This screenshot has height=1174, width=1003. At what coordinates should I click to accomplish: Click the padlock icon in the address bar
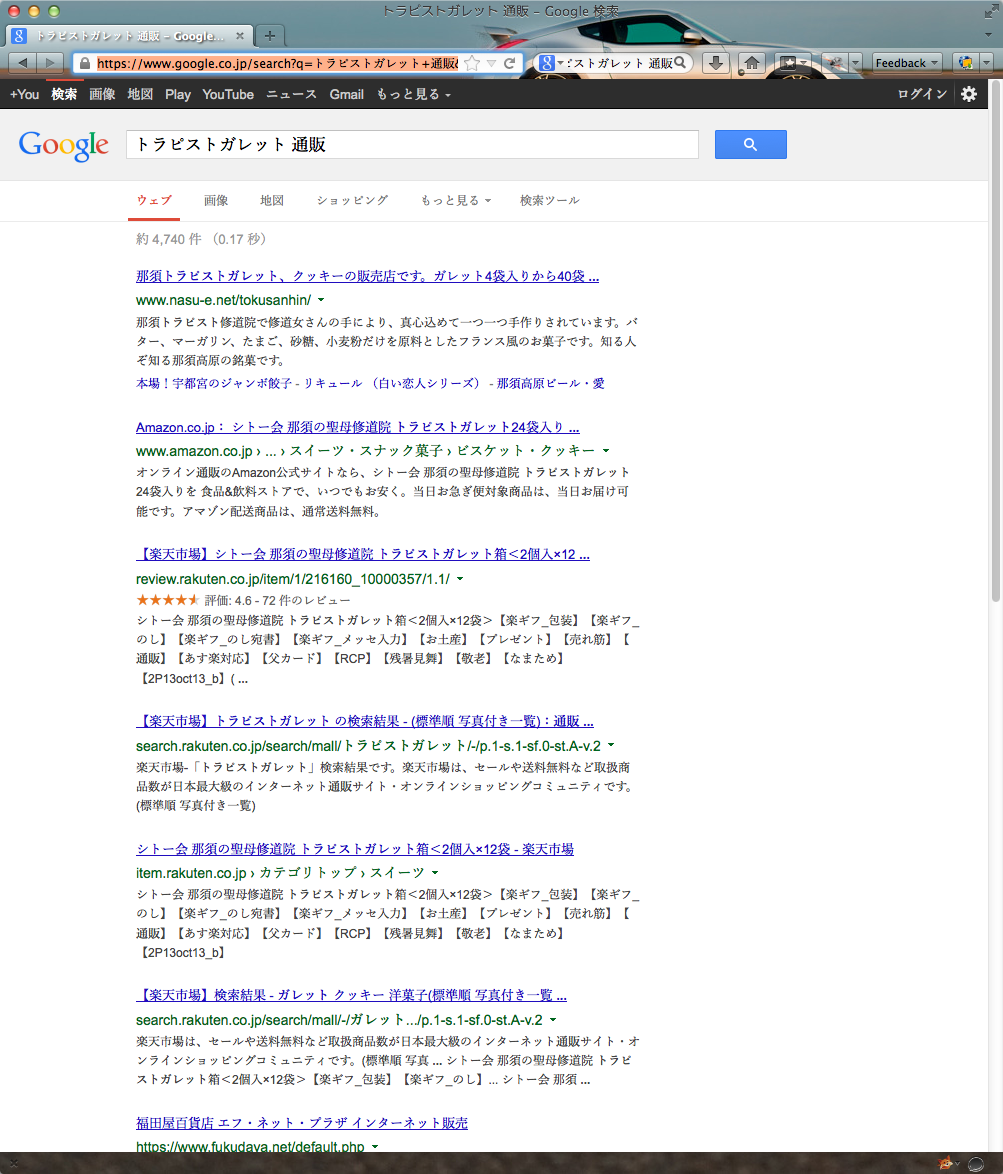point(85,64)
